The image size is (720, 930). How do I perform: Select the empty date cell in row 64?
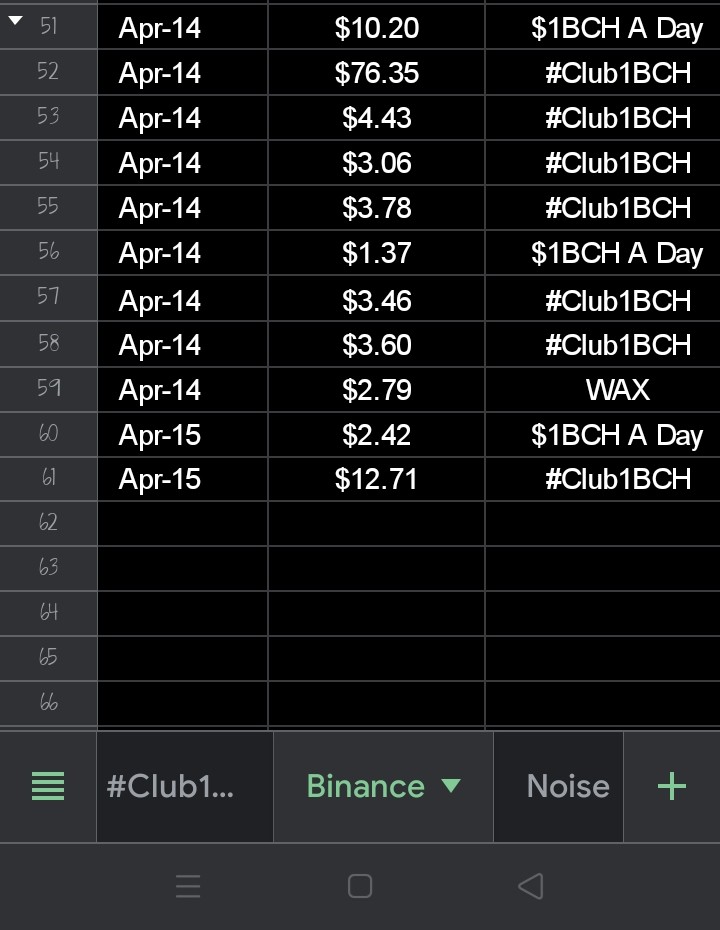(183, 614)
